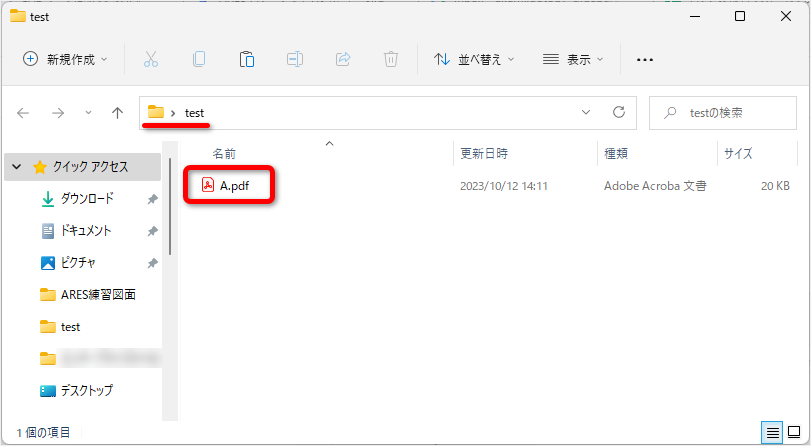The width and height of the screenshot is (811, 446).
Task: Go up one folder level
Action: [117, 113]
